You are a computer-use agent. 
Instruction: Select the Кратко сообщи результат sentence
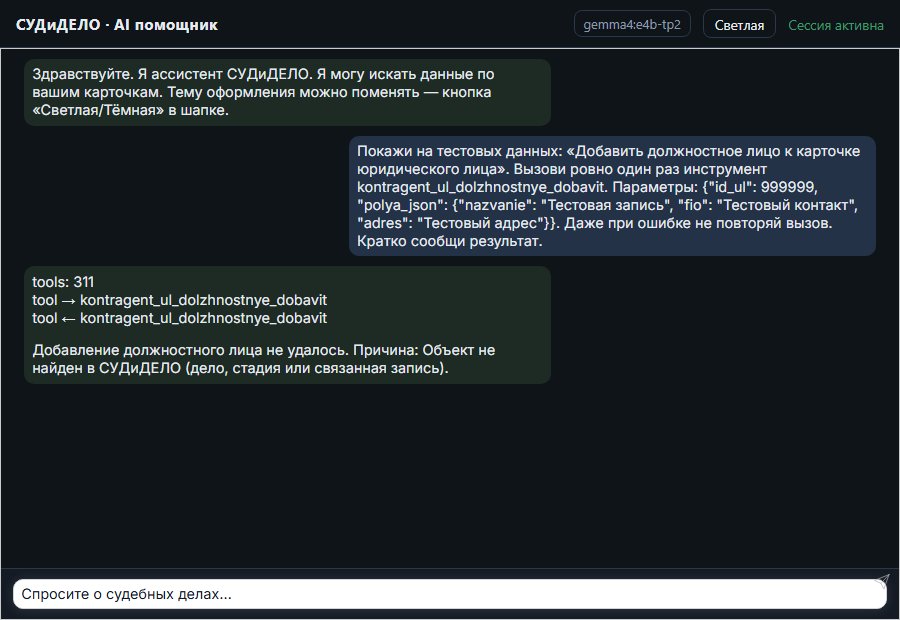tap(449, 241)
